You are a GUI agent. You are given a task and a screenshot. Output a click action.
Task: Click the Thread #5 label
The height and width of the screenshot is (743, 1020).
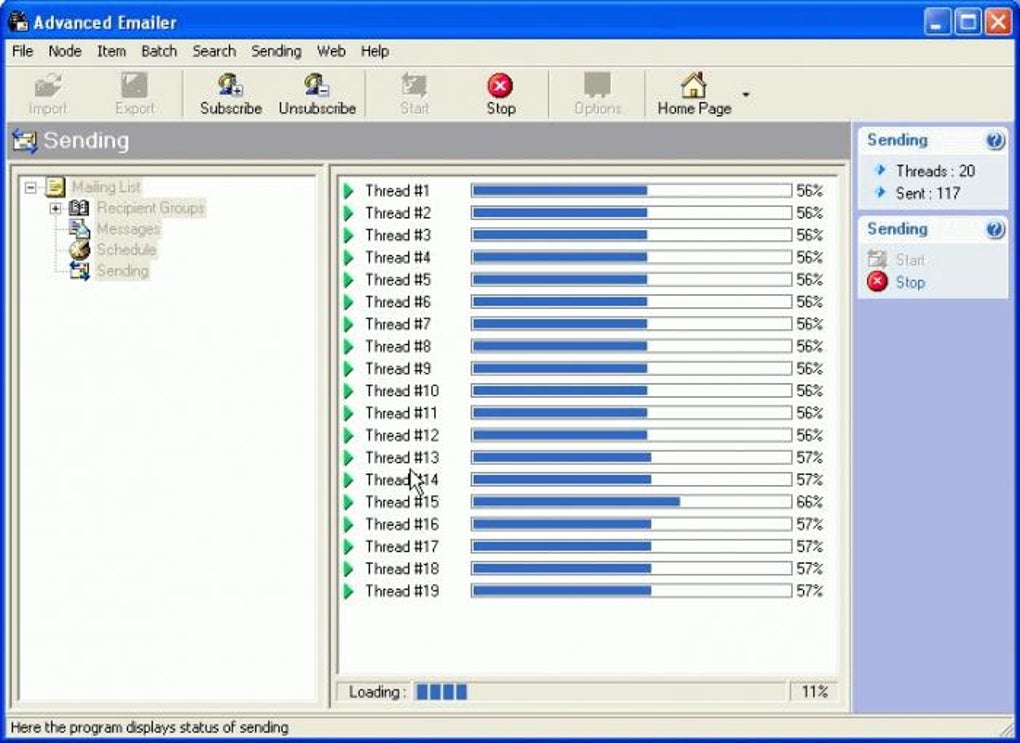click(x=397, y=280)
